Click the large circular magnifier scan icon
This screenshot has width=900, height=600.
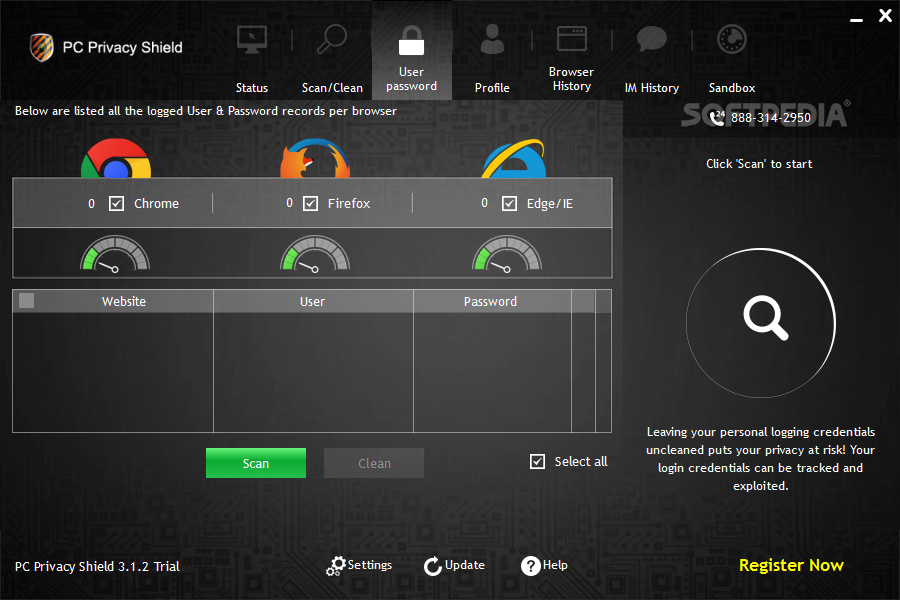pyautogui.click(x=761, y=323)
